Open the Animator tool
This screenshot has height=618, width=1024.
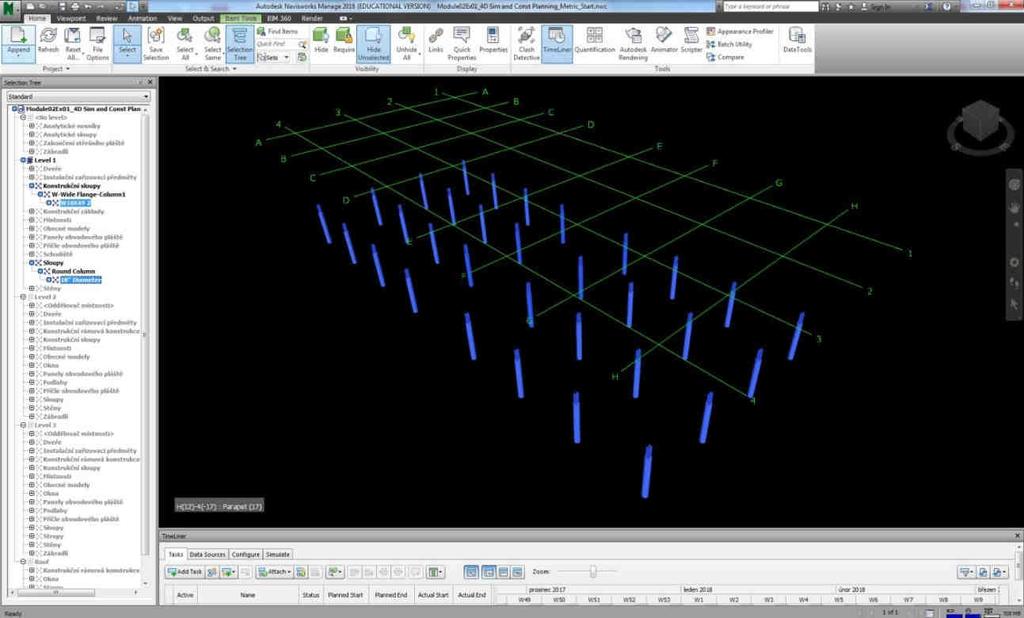tap(664, 41)
